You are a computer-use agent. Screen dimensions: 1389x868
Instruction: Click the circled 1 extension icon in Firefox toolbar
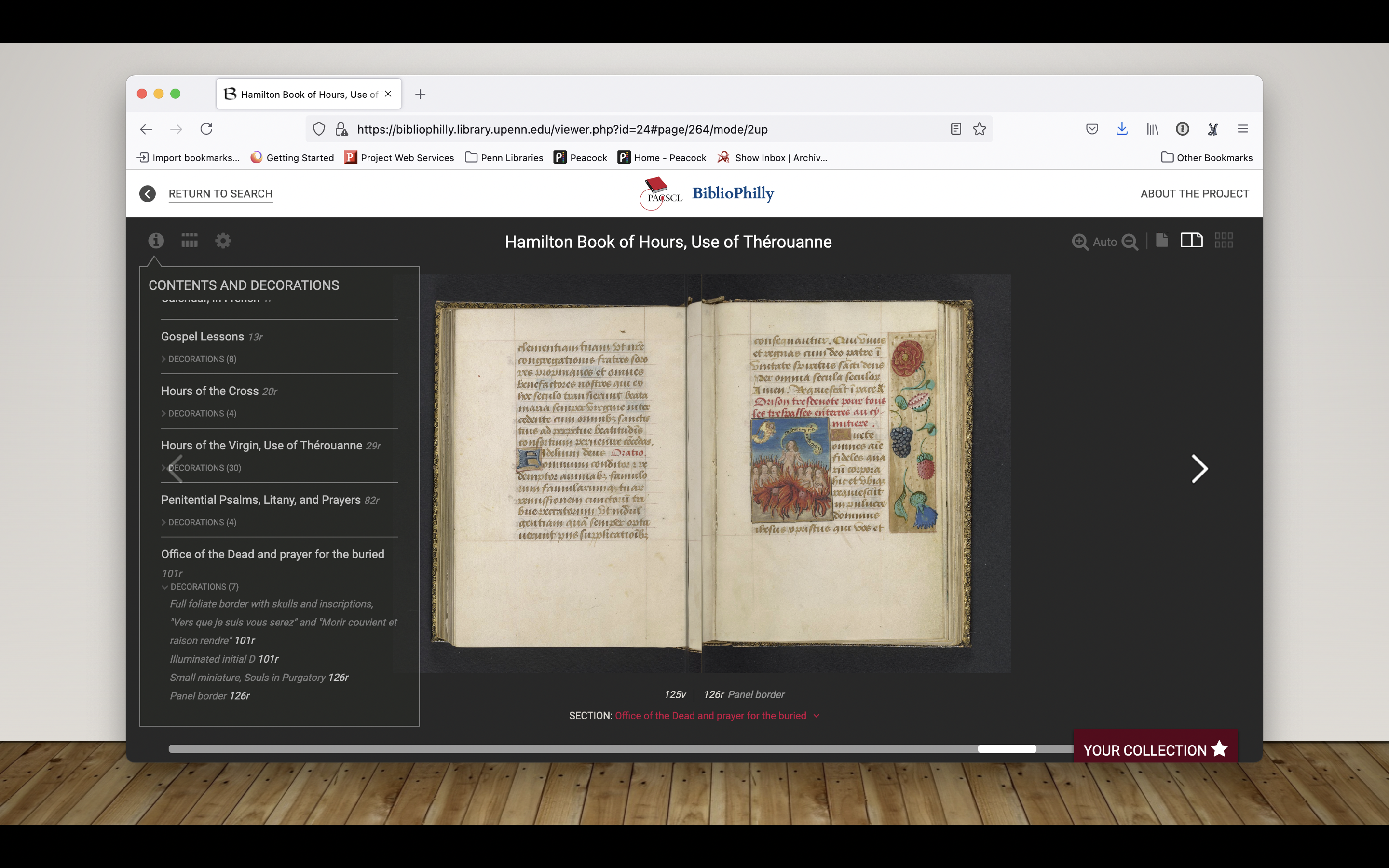click(x=1183, y=129)
